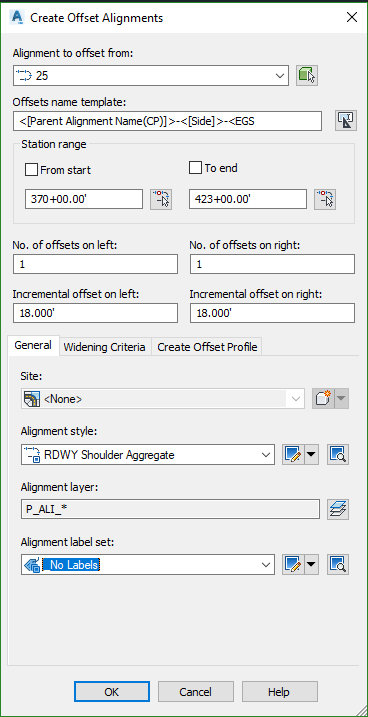Open the alignment layer selection icon
This screenshot has width=368, height=717.
coord(338,509)
